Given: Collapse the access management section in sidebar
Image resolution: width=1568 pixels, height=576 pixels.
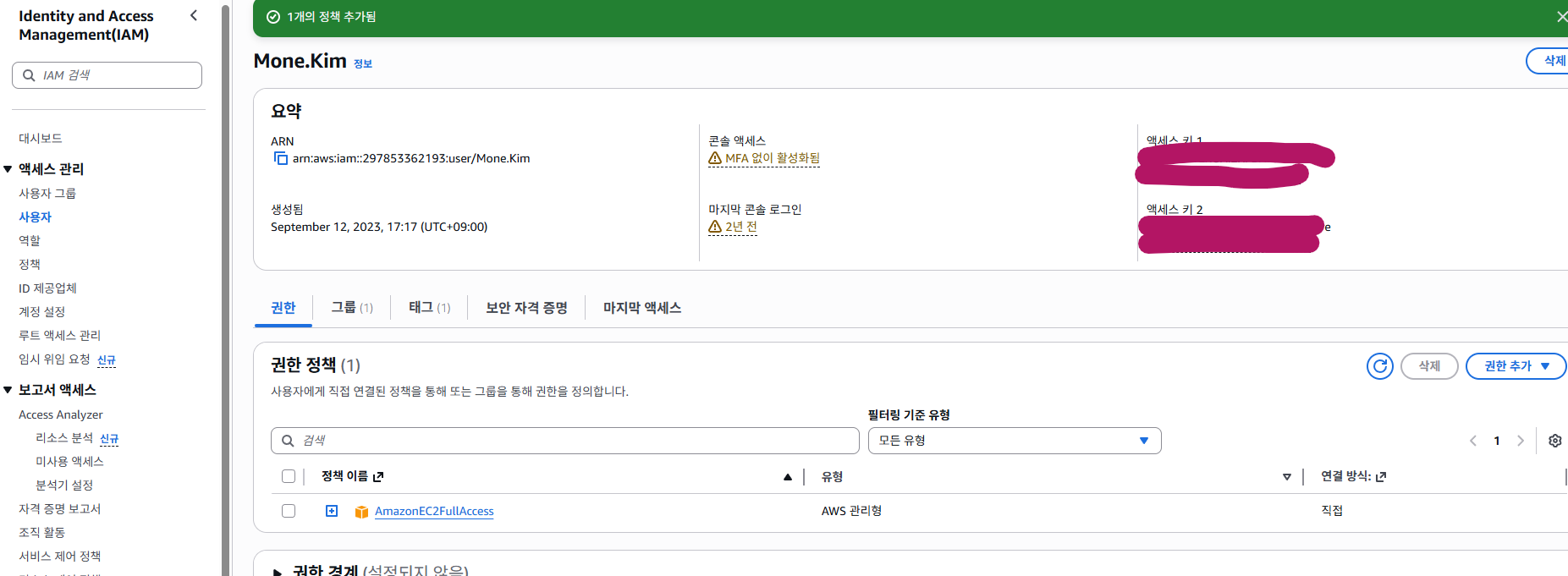Looking at the screenshot, I should point(8,169).
